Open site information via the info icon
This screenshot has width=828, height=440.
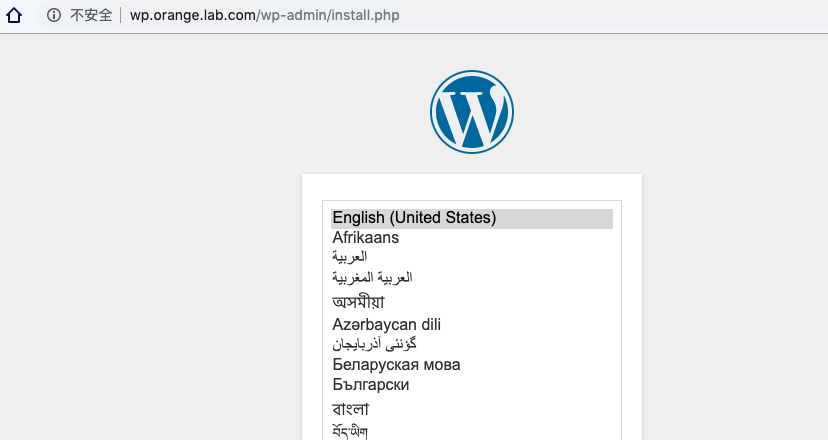[54, 15]
